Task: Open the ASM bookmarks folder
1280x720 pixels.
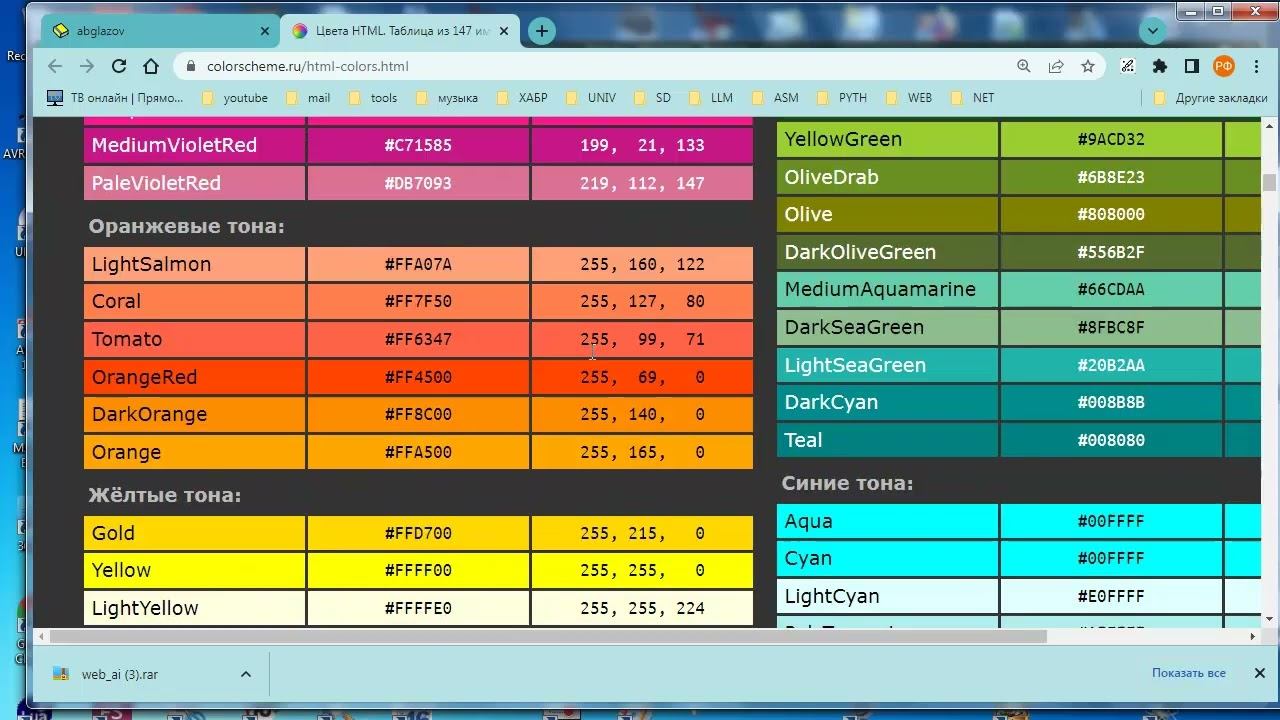Action: [775, 98]
